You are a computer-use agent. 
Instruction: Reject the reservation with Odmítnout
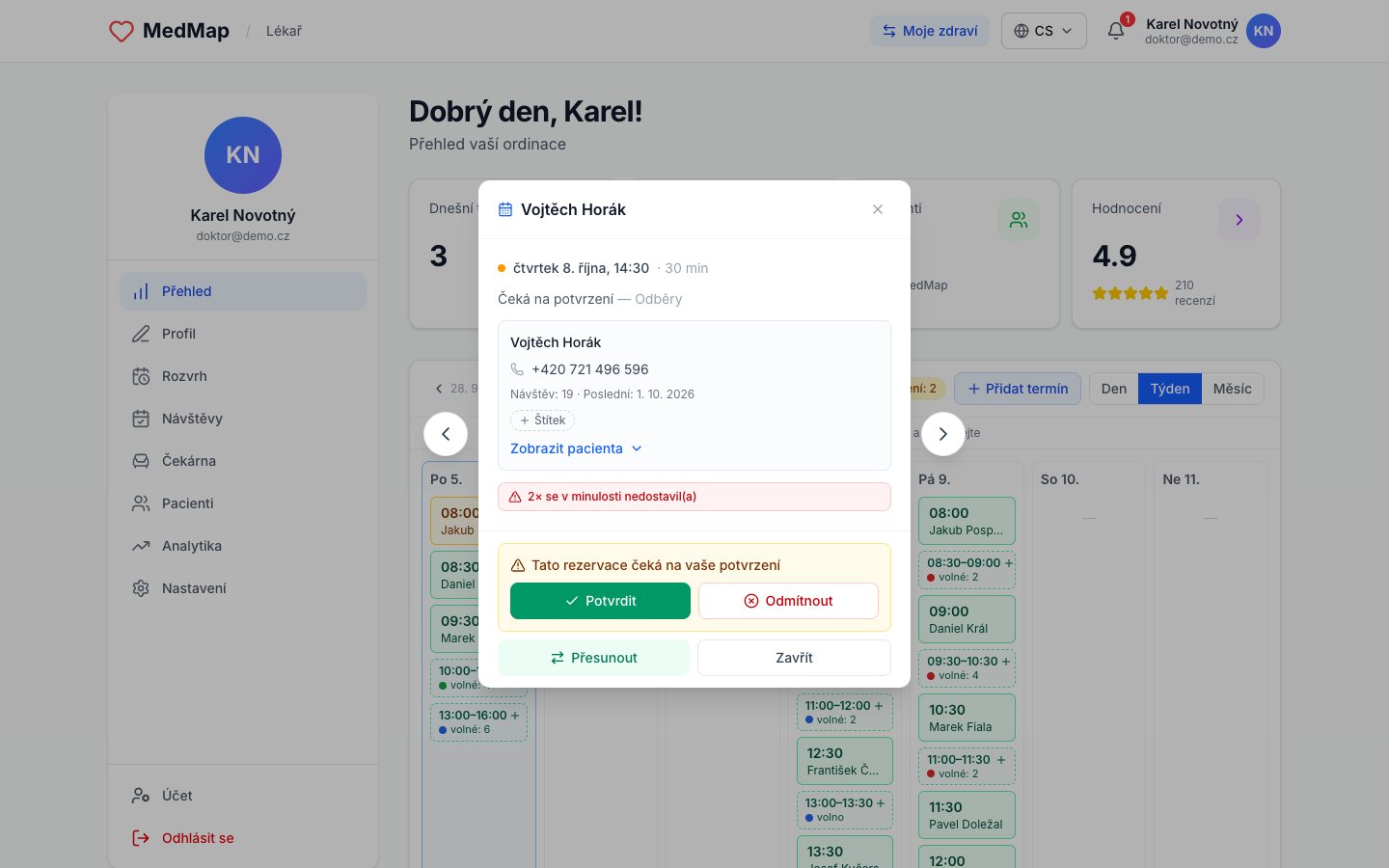pyautogui.click(x=788, y=601)
